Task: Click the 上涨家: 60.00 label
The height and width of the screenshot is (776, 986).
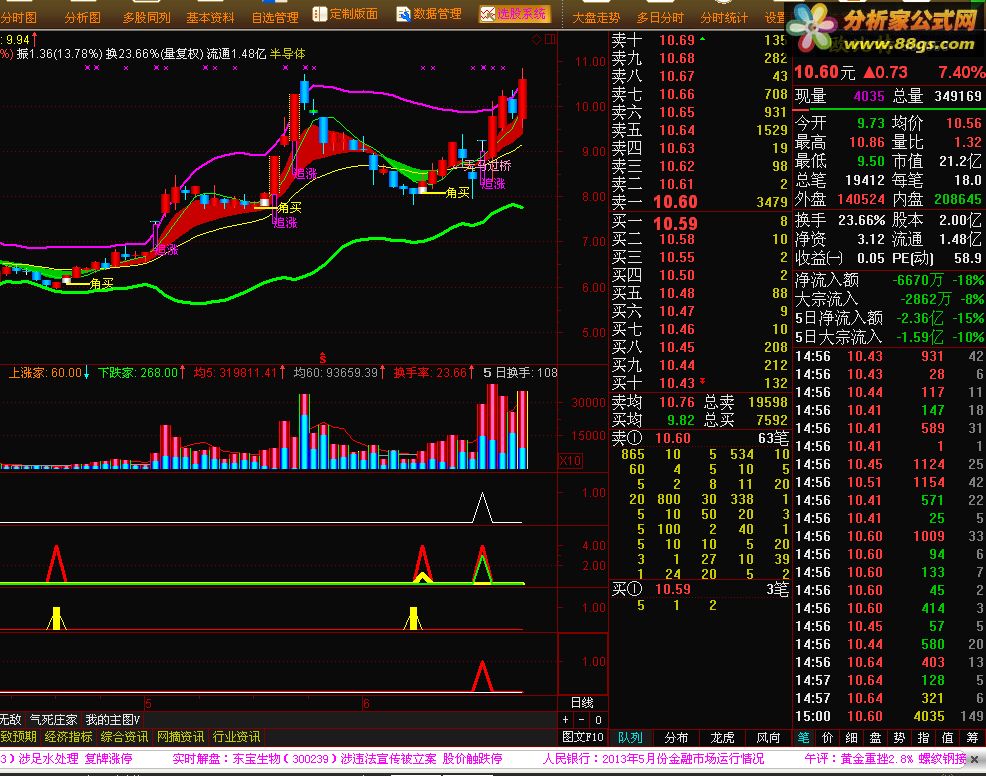Action: 48,373
